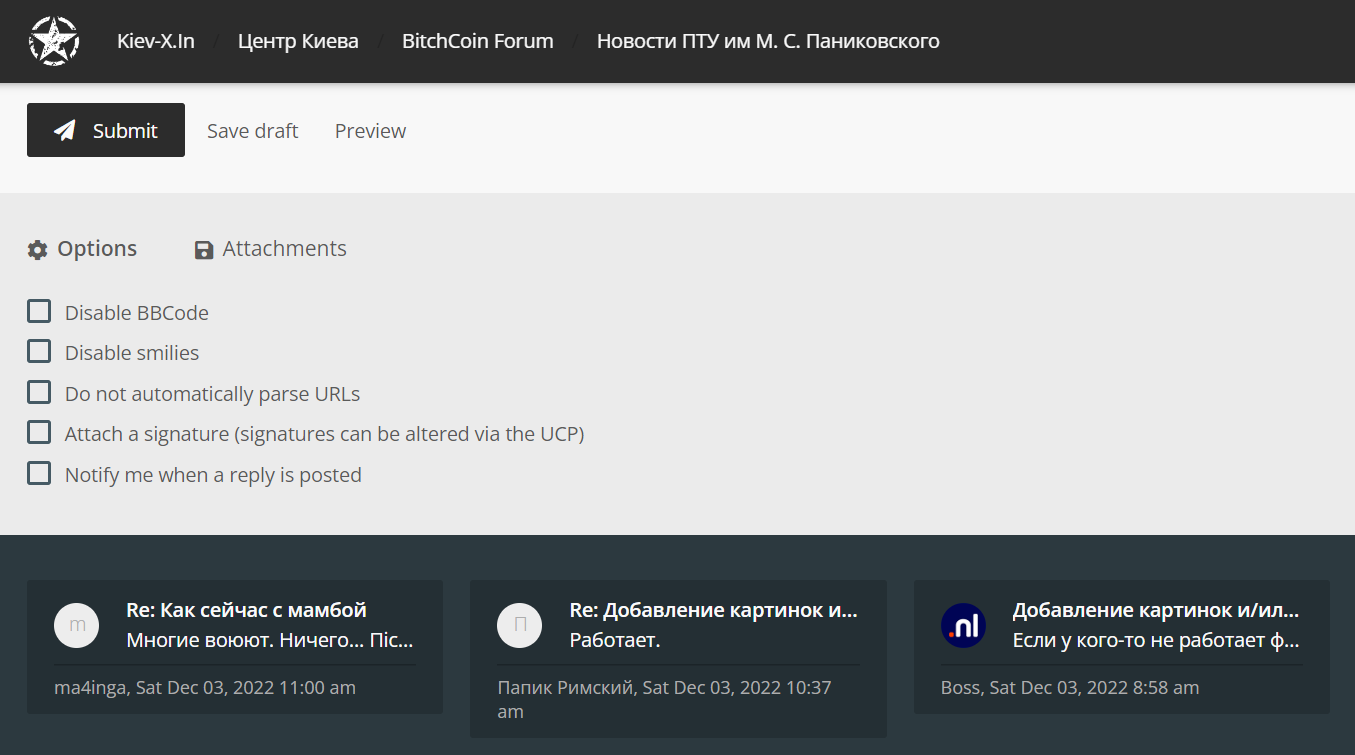Toggle the Attach a signature checkbox
The width and height of the screenshot is (1355, 755).
(x=39, y=433)
